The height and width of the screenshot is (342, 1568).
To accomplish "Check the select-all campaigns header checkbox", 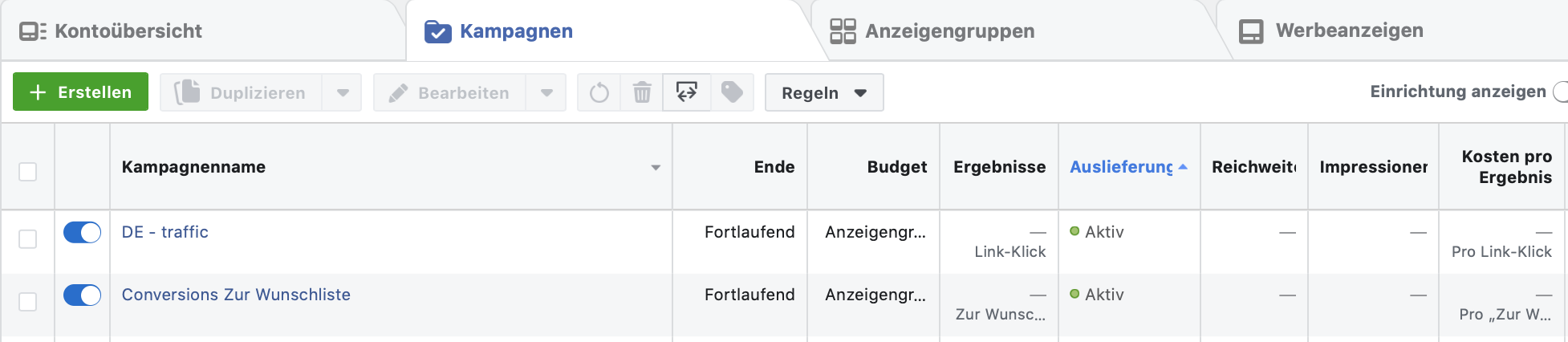I will tap(28, 172).
